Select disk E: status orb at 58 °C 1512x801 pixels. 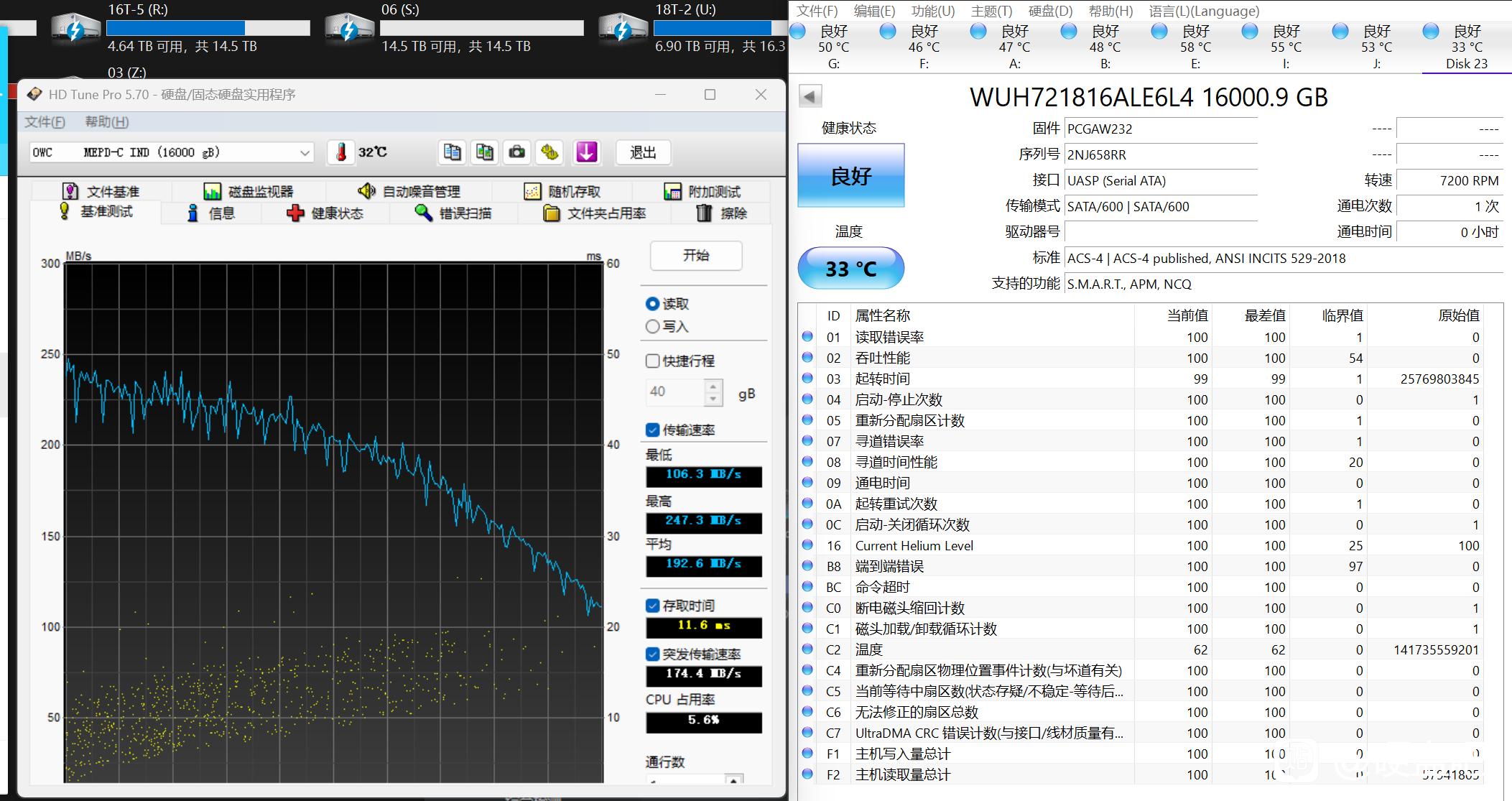pos(1159,31)
